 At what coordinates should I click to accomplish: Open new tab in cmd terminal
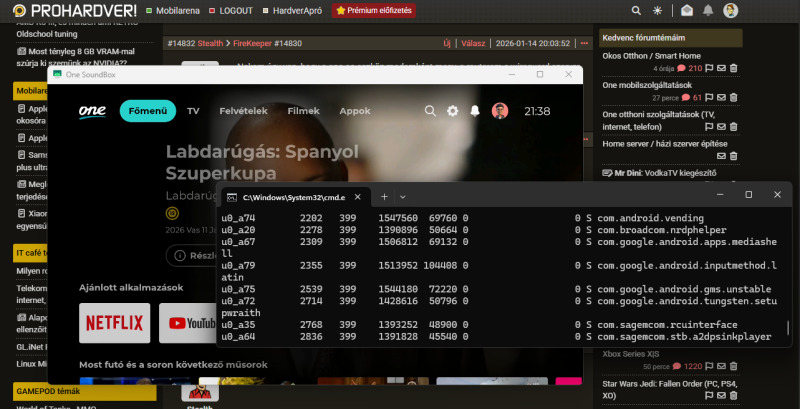[384, 197]
